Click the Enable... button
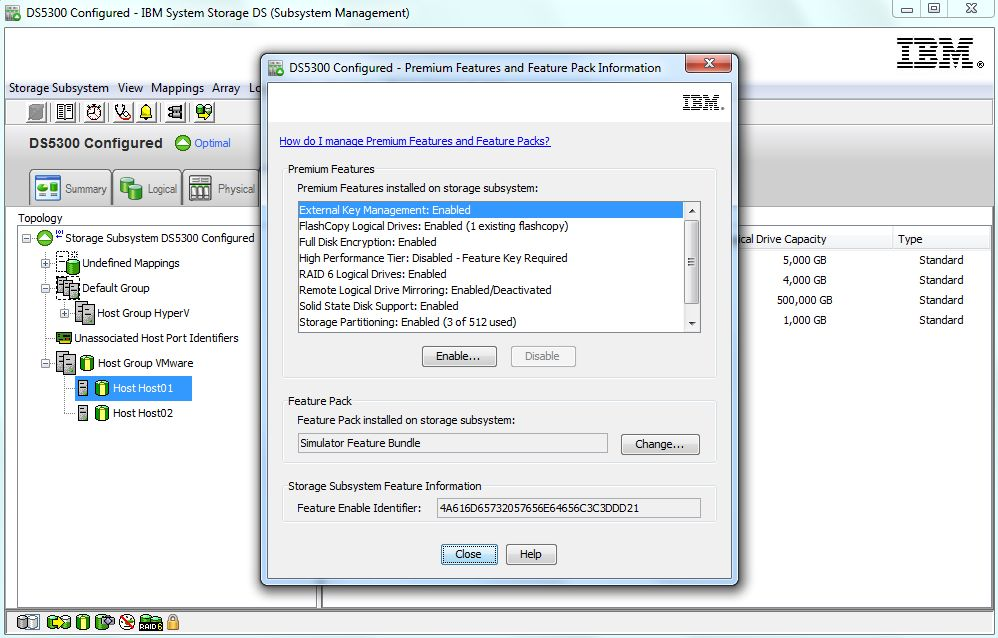This screenshot has height=638, width=998. click(x=459, y=357)
